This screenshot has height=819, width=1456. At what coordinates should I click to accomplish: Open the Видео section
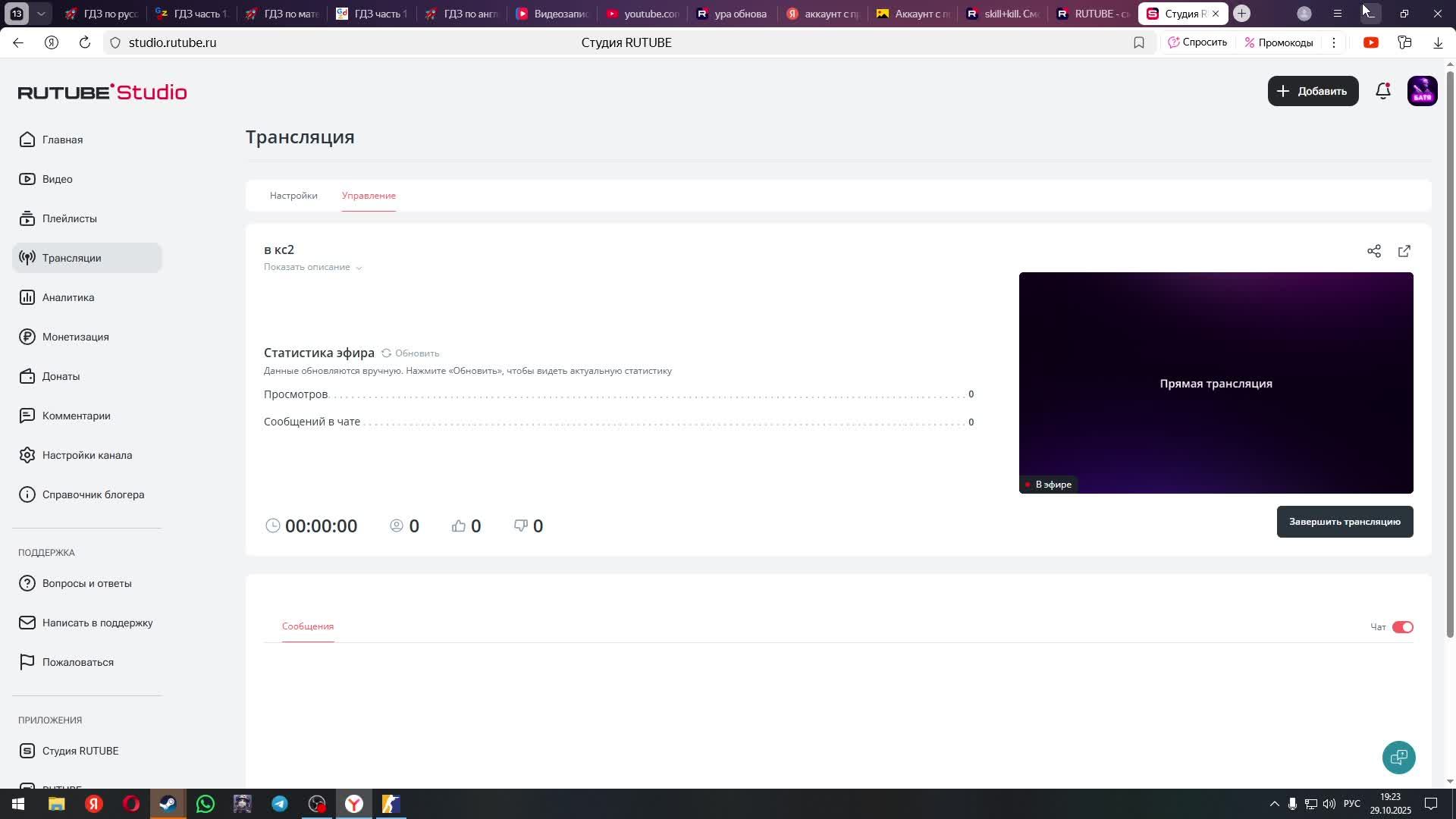[x=87, y=179]
